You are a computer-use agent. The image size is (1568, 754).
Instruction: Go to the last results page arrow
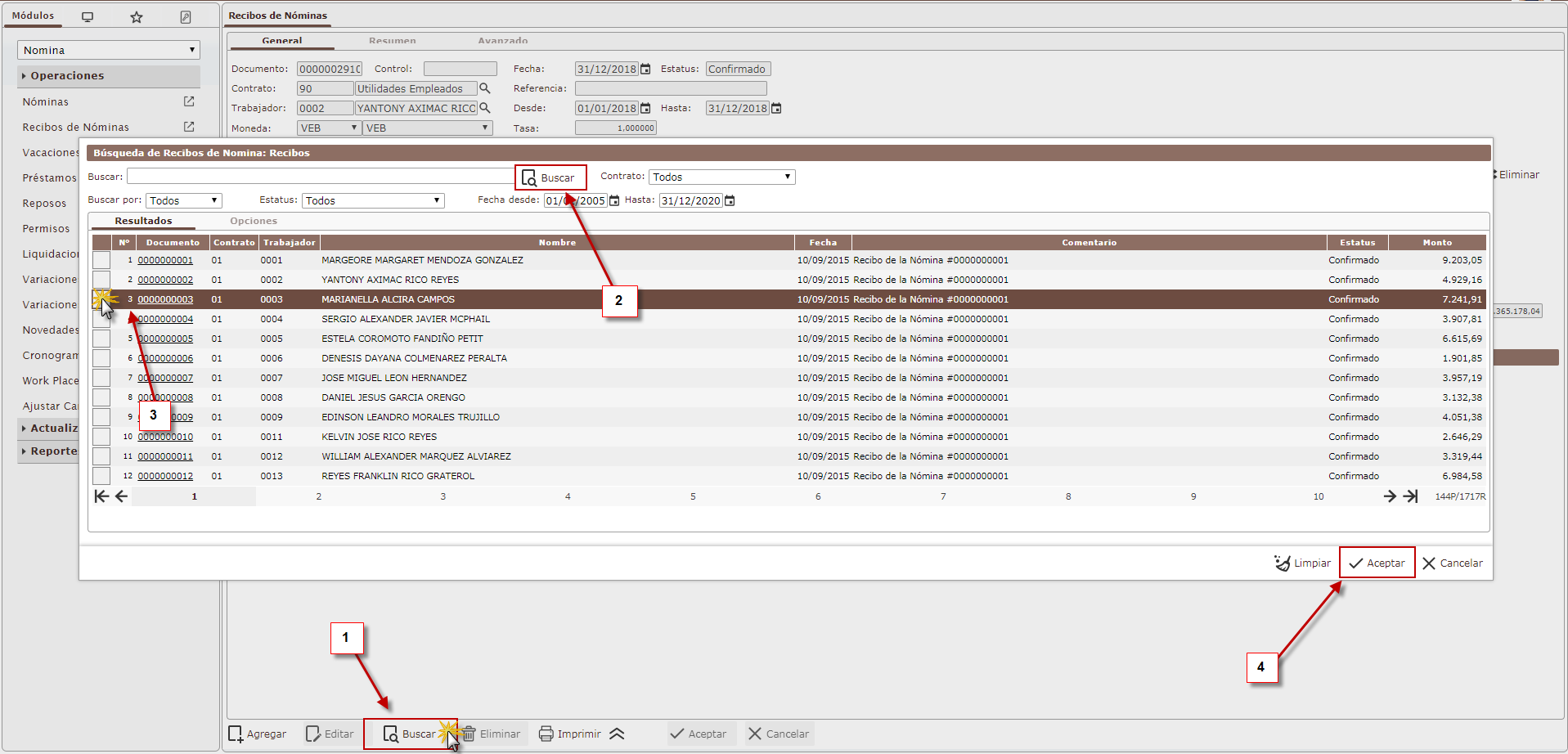coord(1410,496)
